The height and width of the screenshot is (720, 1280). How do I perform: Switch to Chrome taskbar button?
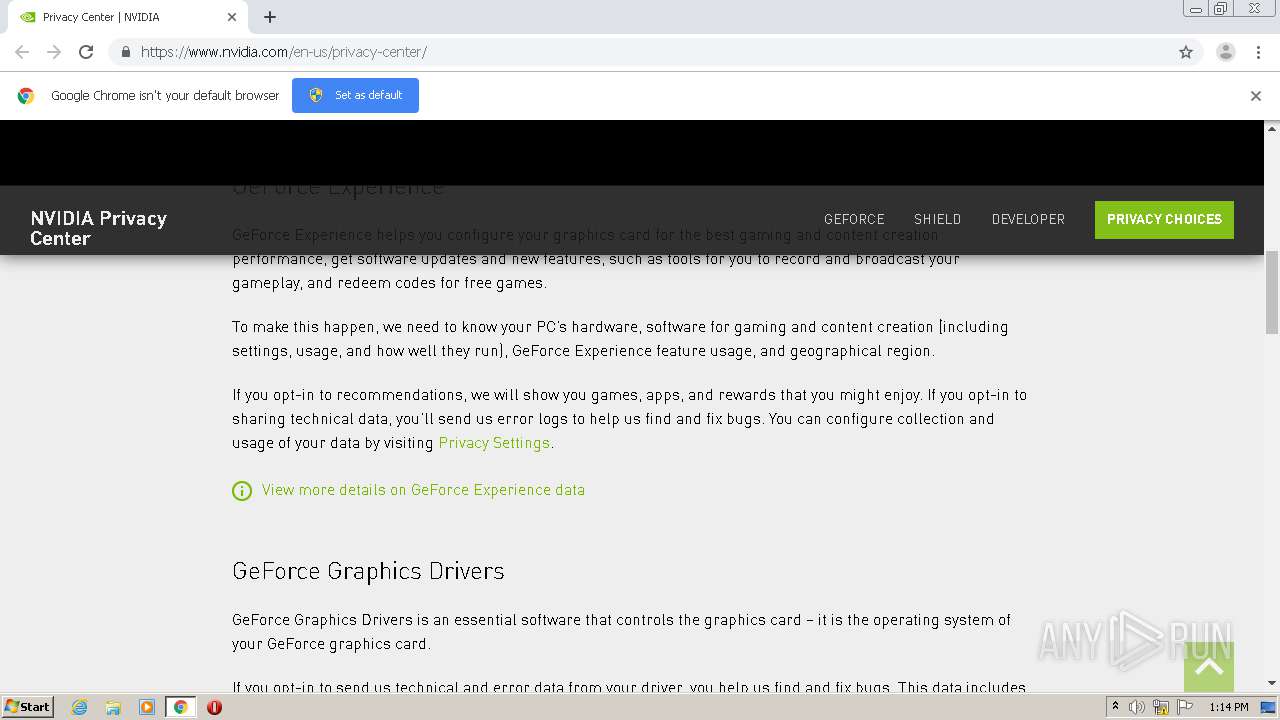[181, 707]
